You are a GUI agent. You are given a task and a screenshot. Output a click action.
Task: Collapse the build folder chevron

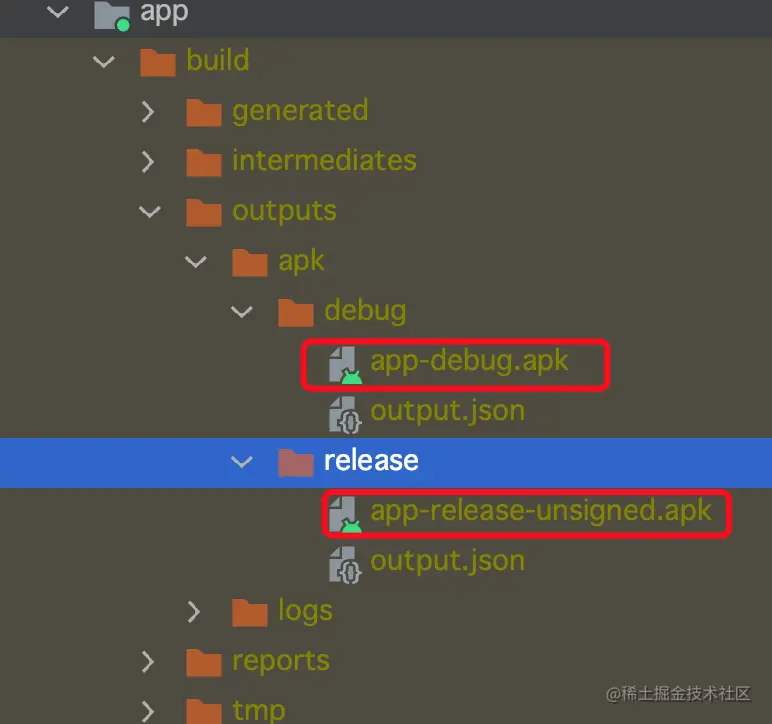point(103,61)
